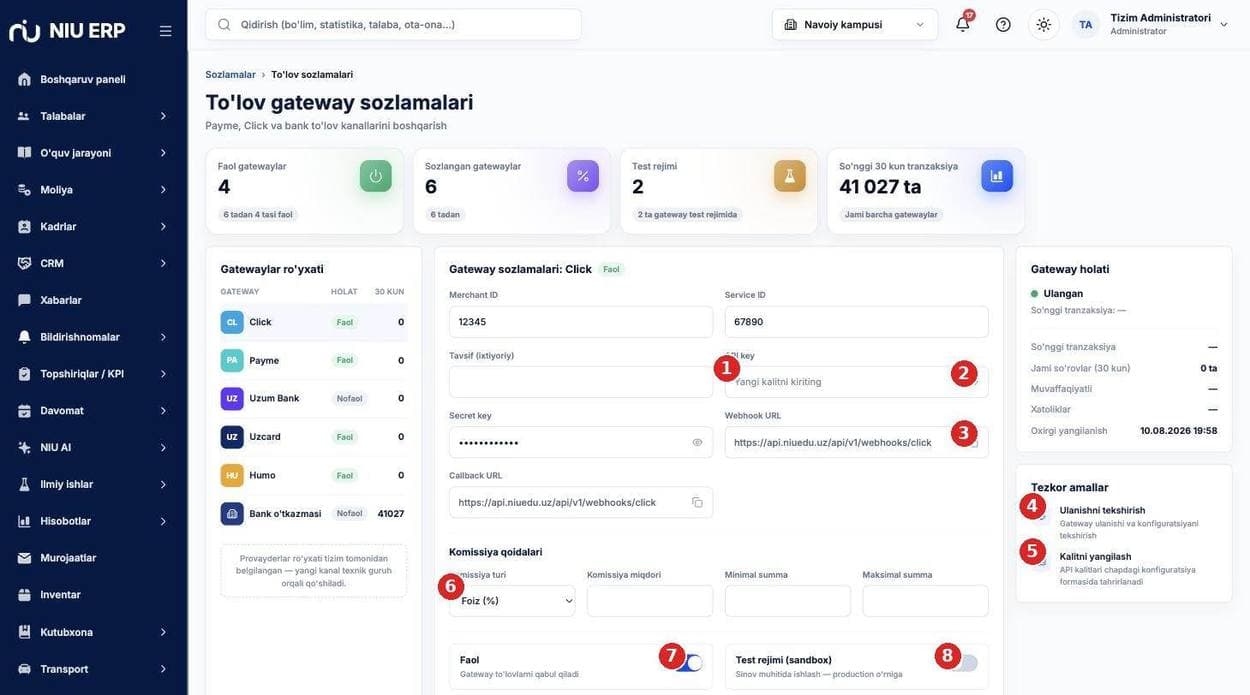Select the Uzcard gateway row
The image size is (1250, 695).
point(313,437)
